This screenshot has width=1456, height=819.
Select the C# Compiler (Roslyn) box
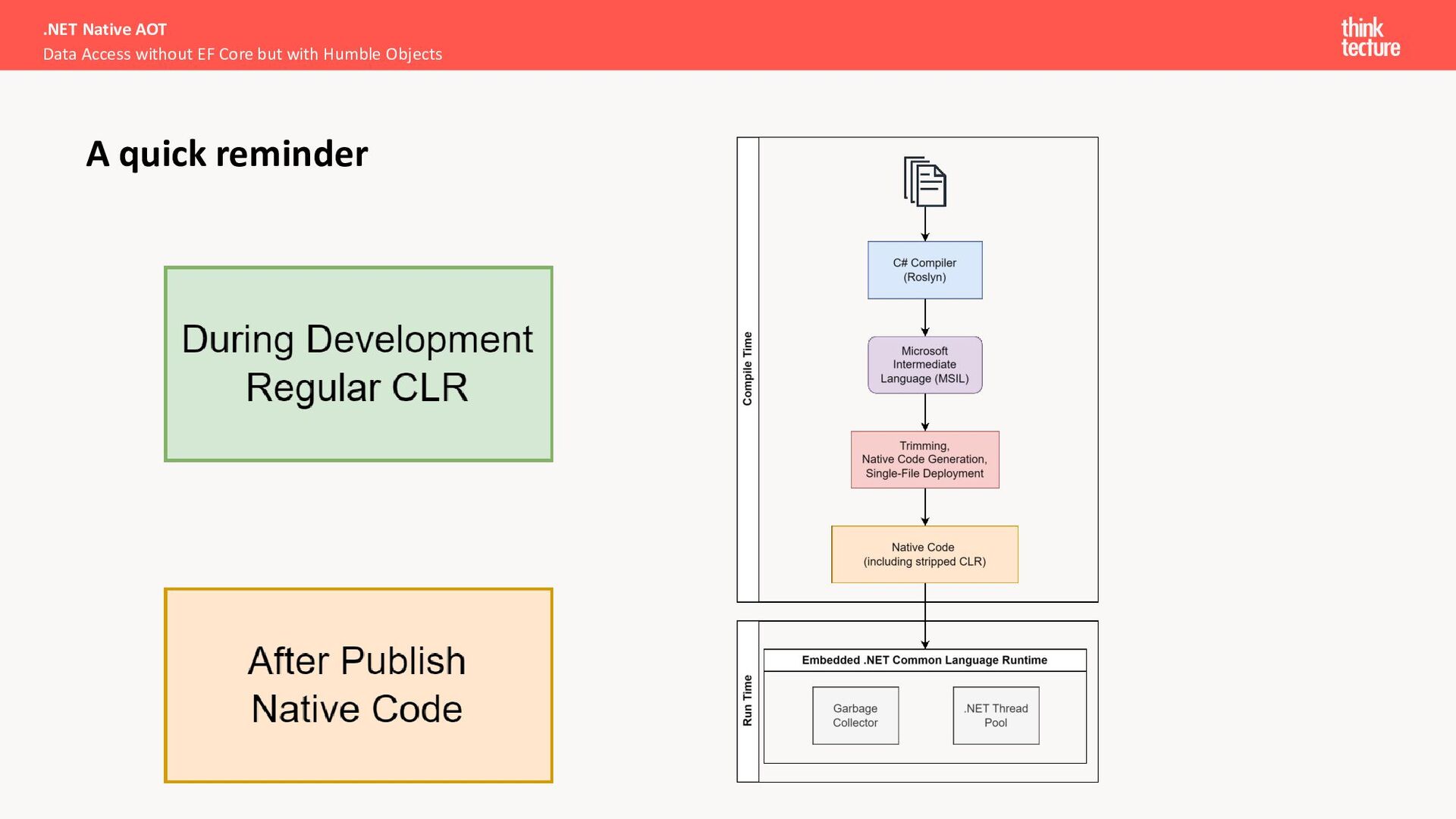(924, 270)
